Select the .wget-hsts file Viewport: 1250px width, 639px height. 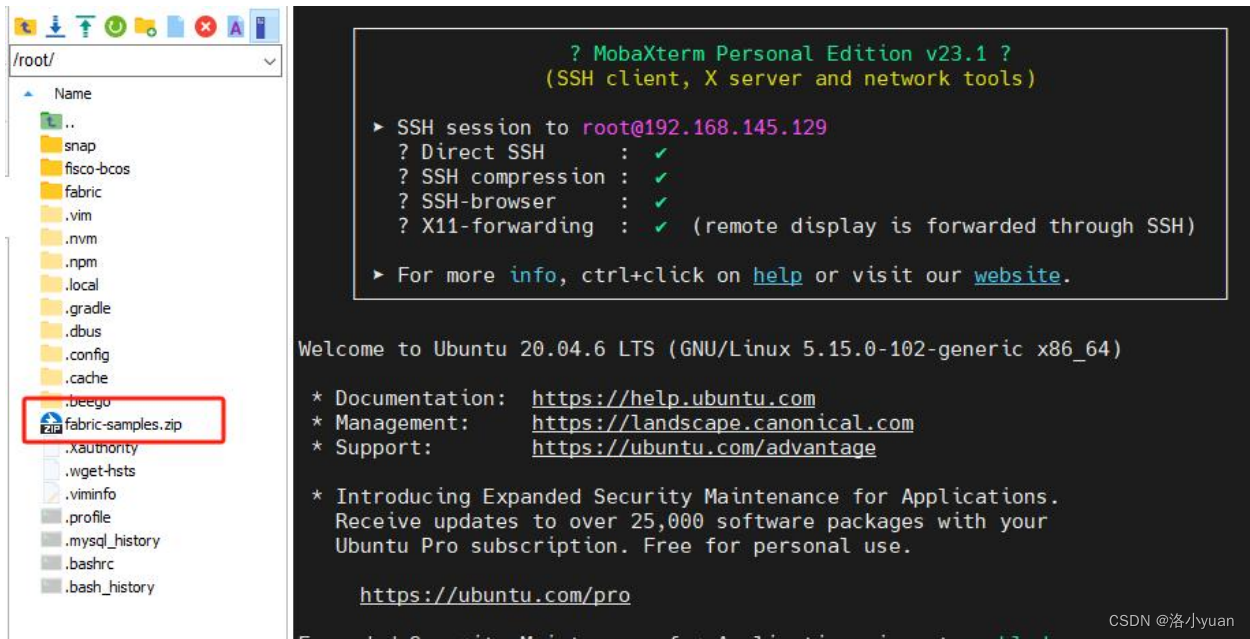click(x=88, y=470)
